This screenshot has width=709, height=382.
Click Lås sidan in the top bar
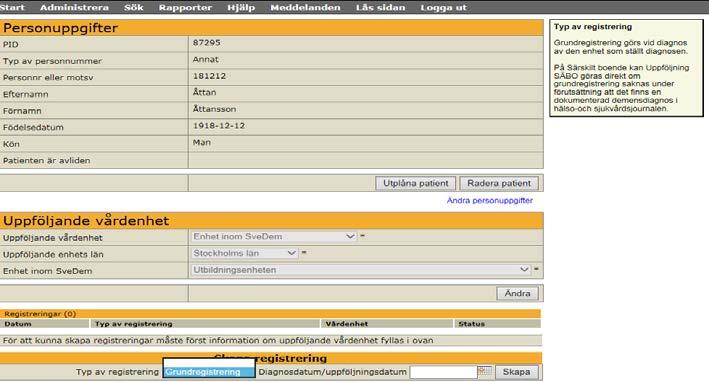coord(380,7)
